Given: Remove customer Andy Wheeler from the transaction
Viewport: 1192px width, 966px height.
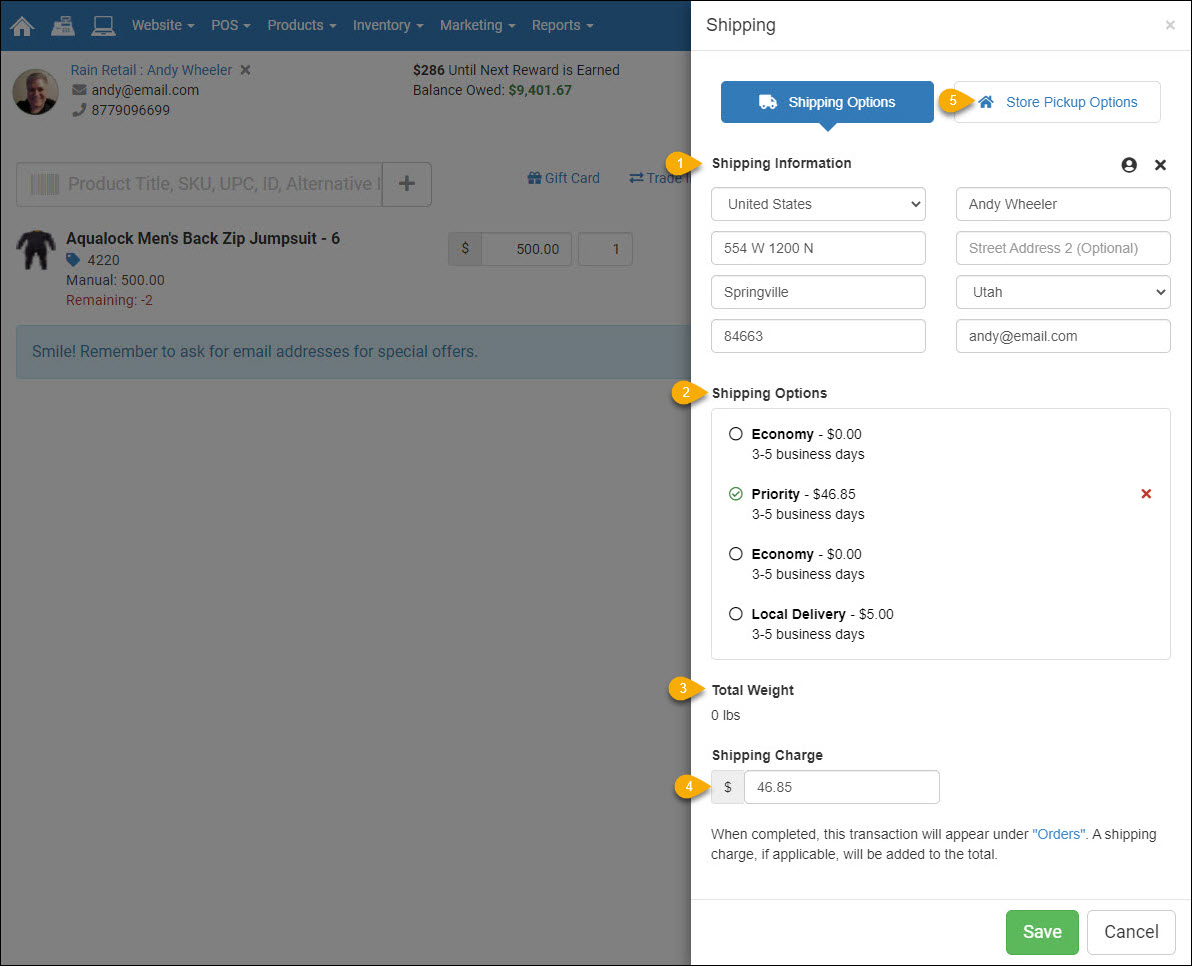Looking at the screenshot, I should pos(246,70).
